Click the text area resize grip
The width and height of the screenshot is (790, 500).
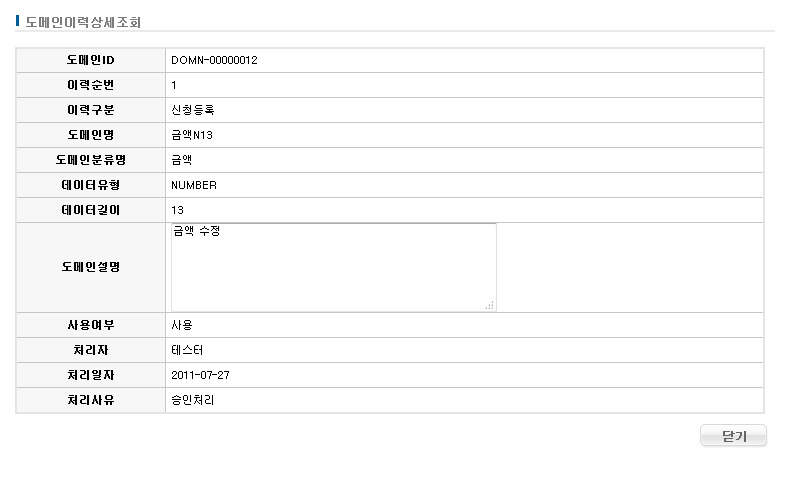(x=489, y=305)
